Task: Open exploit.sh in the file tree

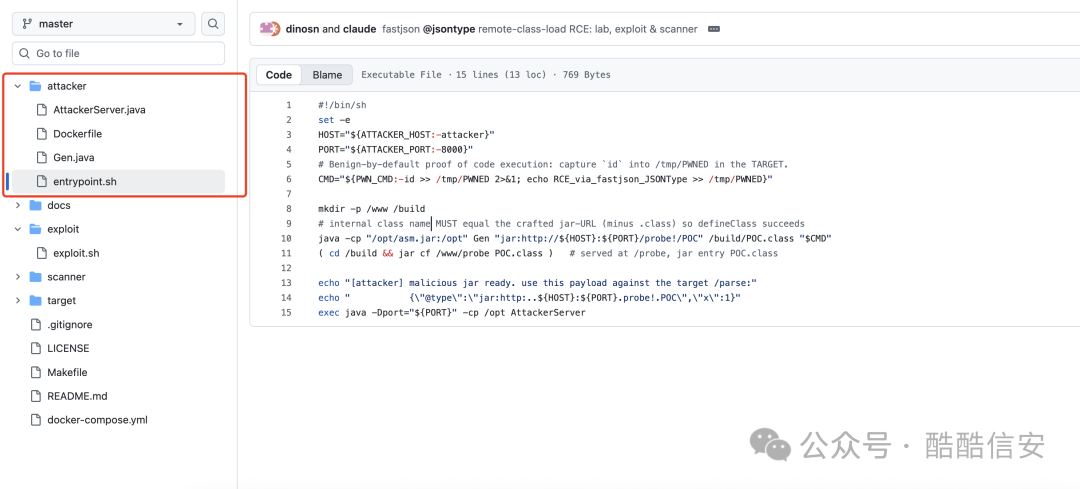Action: tap(76, 253)
